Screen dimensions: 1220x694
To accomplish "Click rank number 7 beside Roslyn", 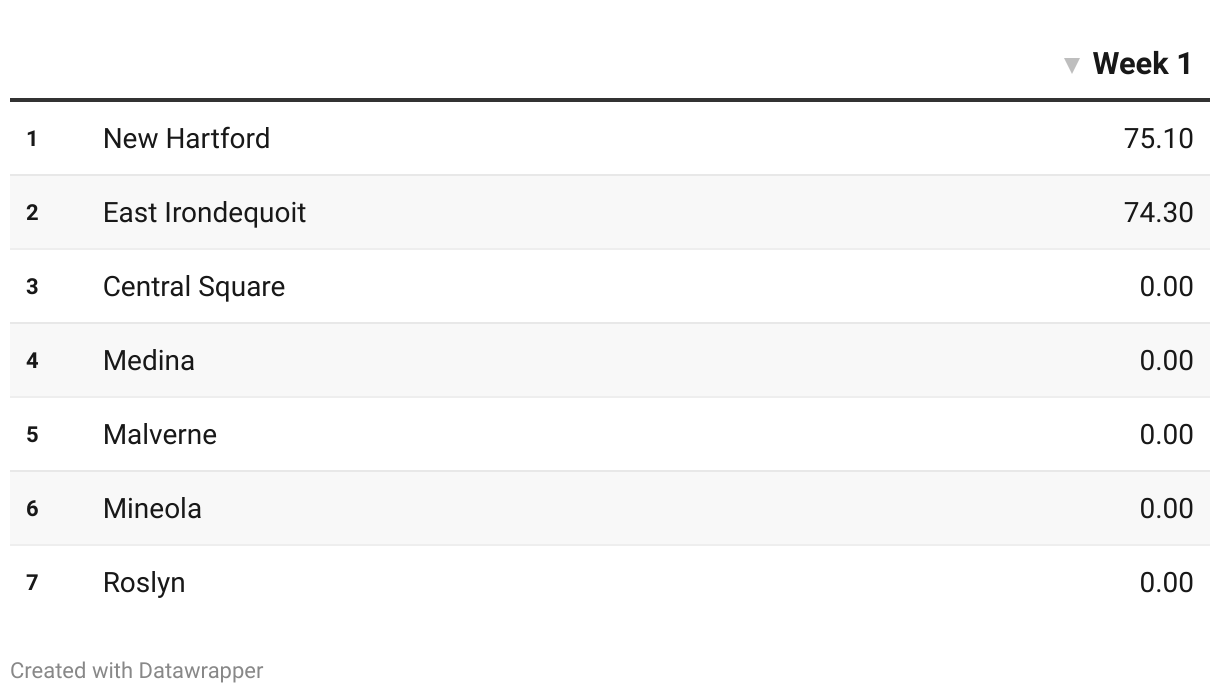I will coord(32,582).
